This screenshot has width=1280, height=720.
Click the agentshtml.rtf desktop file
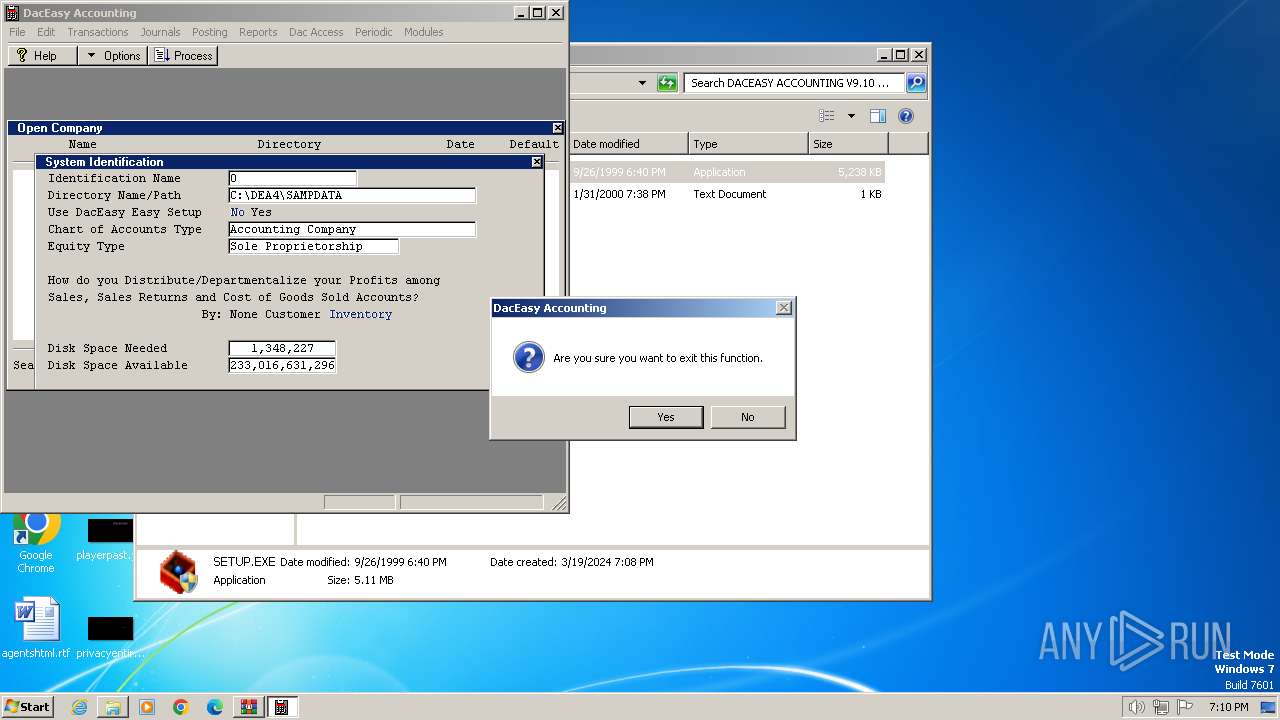click(36, 629)
